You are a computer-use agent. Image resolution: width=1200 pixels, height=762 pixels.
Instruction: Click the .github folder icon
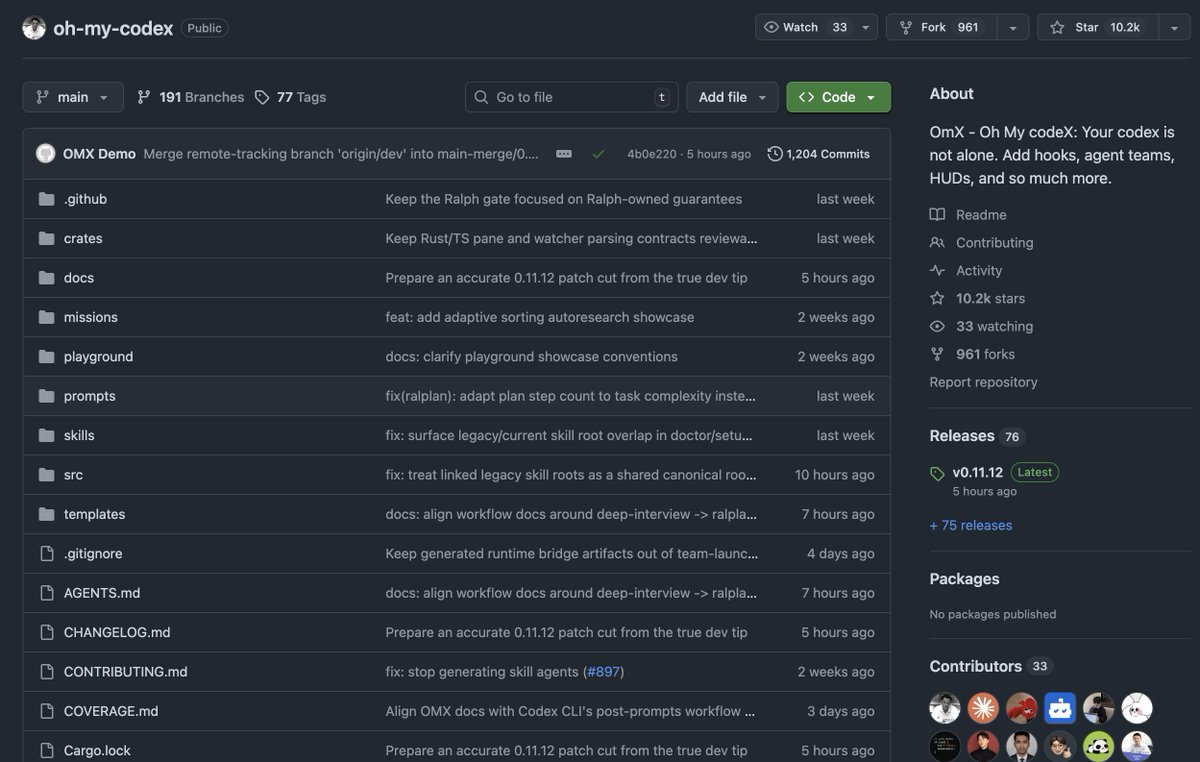point(46,199)
